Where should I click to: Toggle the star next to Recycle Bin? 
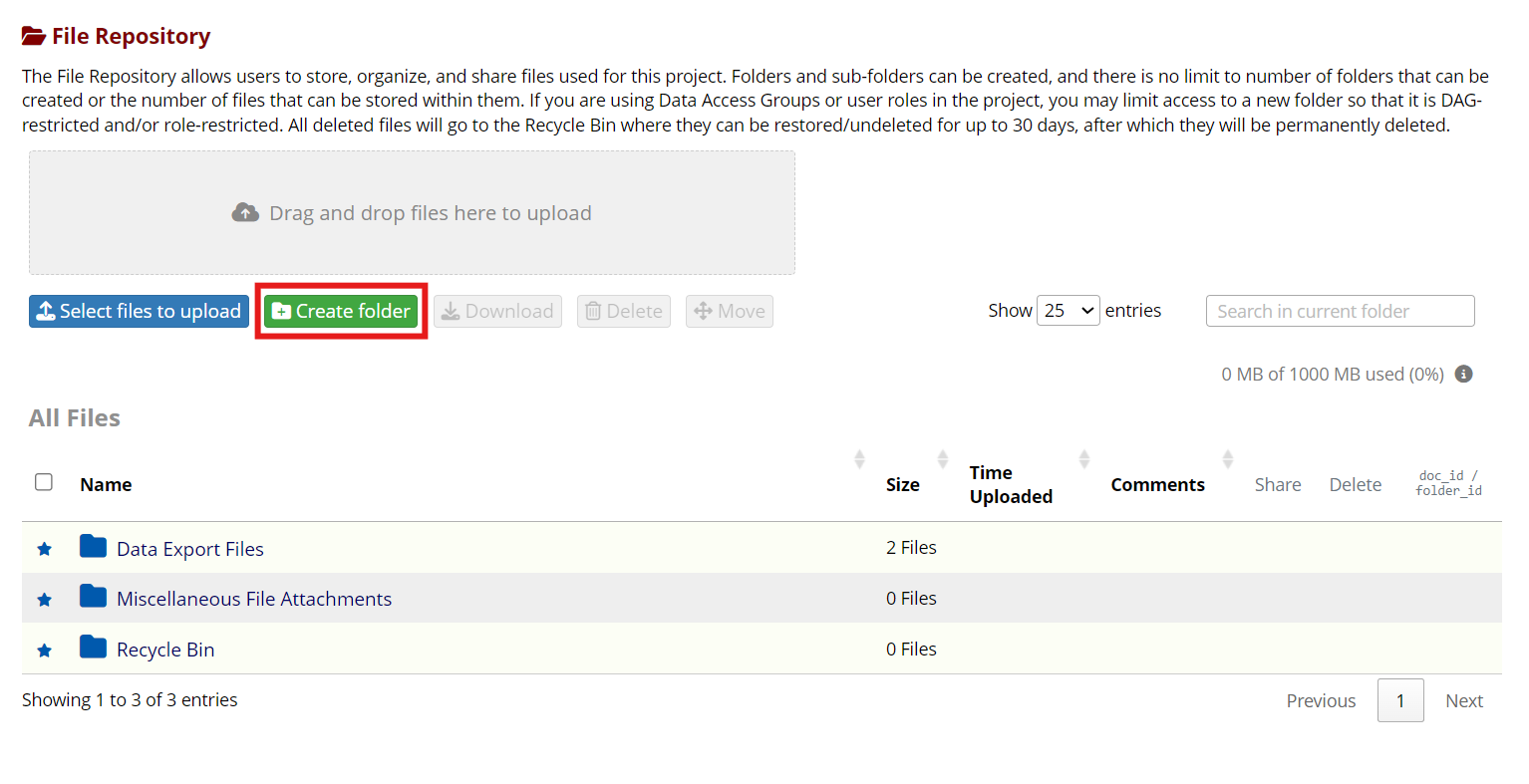coord(44,650)
